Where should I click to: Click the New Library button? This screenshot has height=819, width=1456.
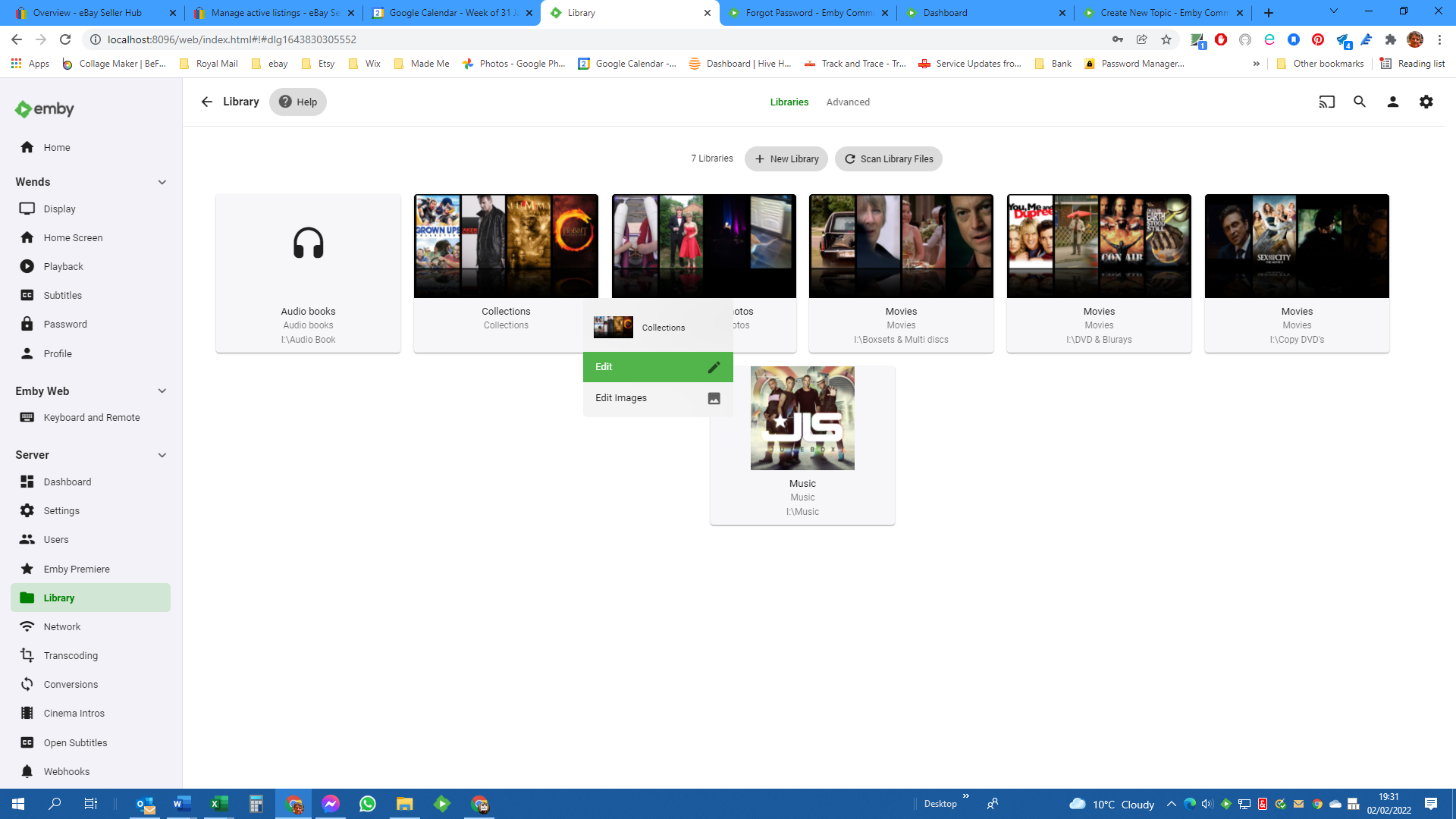click(786, 158)
